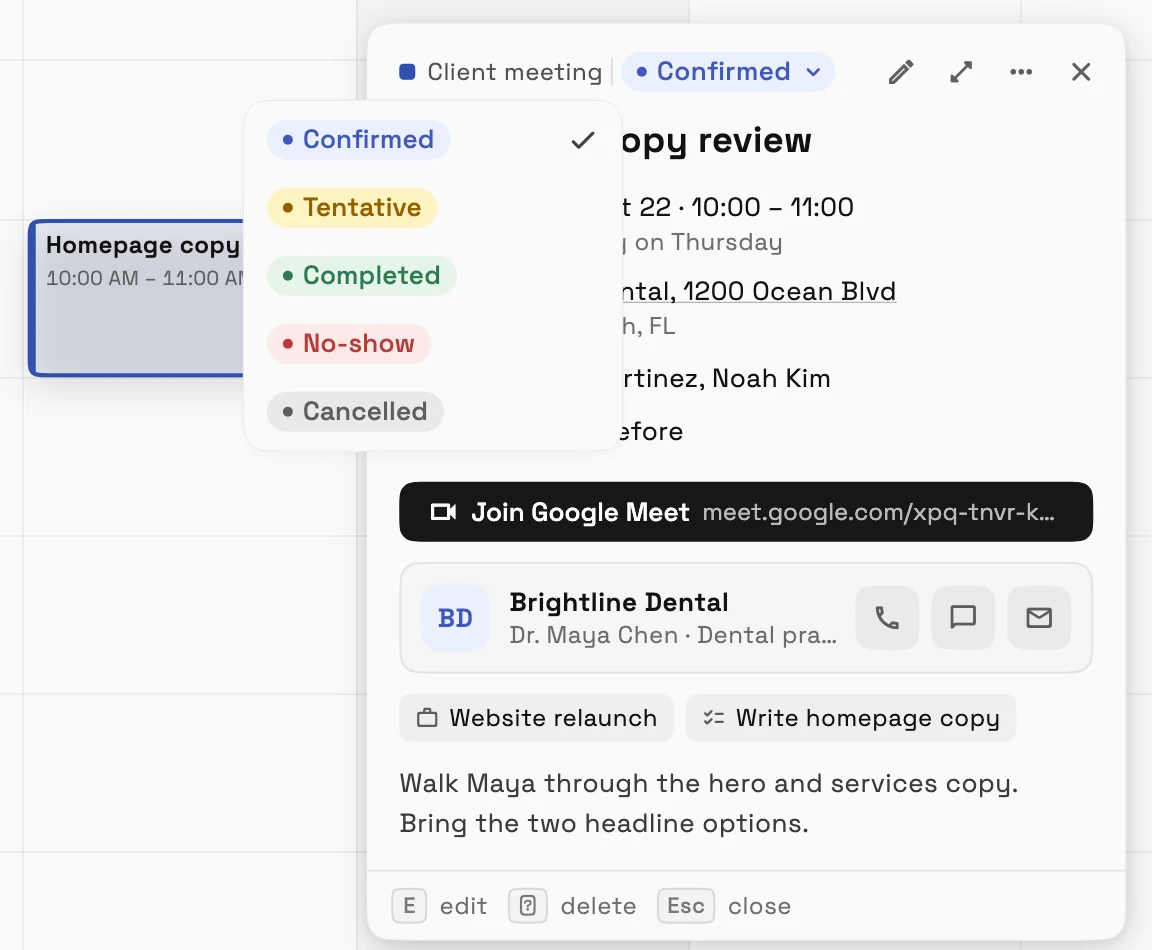Screen dimensions: 1152x950
Task: Click the Esc close shortcut key
Action: pyautogui.click(x=685, y=906)
